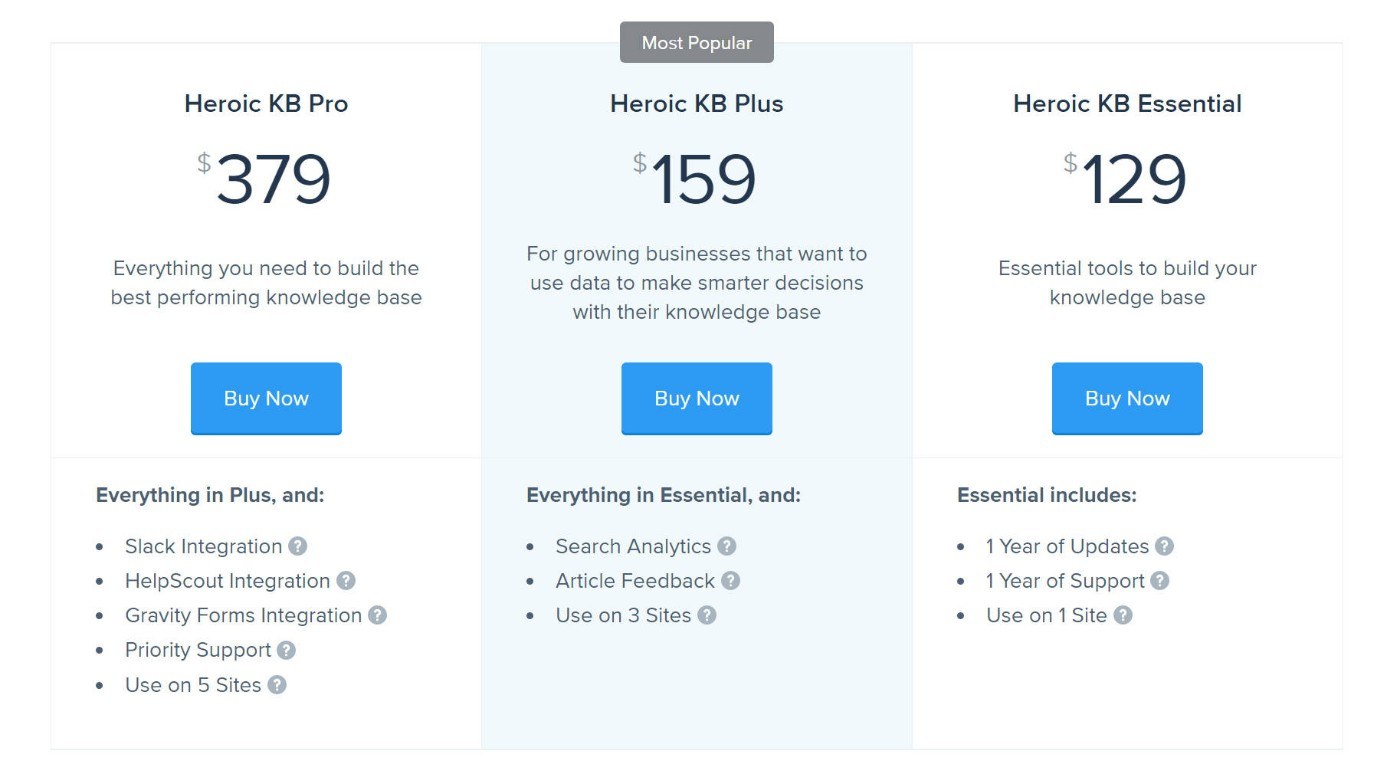Image resolution: width=1400 pixels, height=771 pixels.
Task: Click the $159 Plus price
Action: click(x=697, y=179)
